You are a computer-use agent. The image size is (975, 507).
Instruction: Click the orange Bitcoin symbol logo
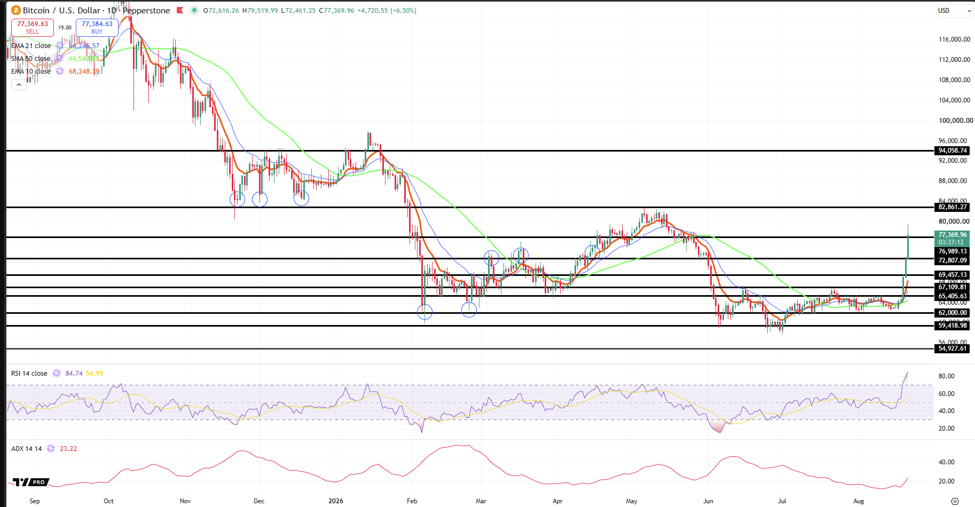click(16, 11)
